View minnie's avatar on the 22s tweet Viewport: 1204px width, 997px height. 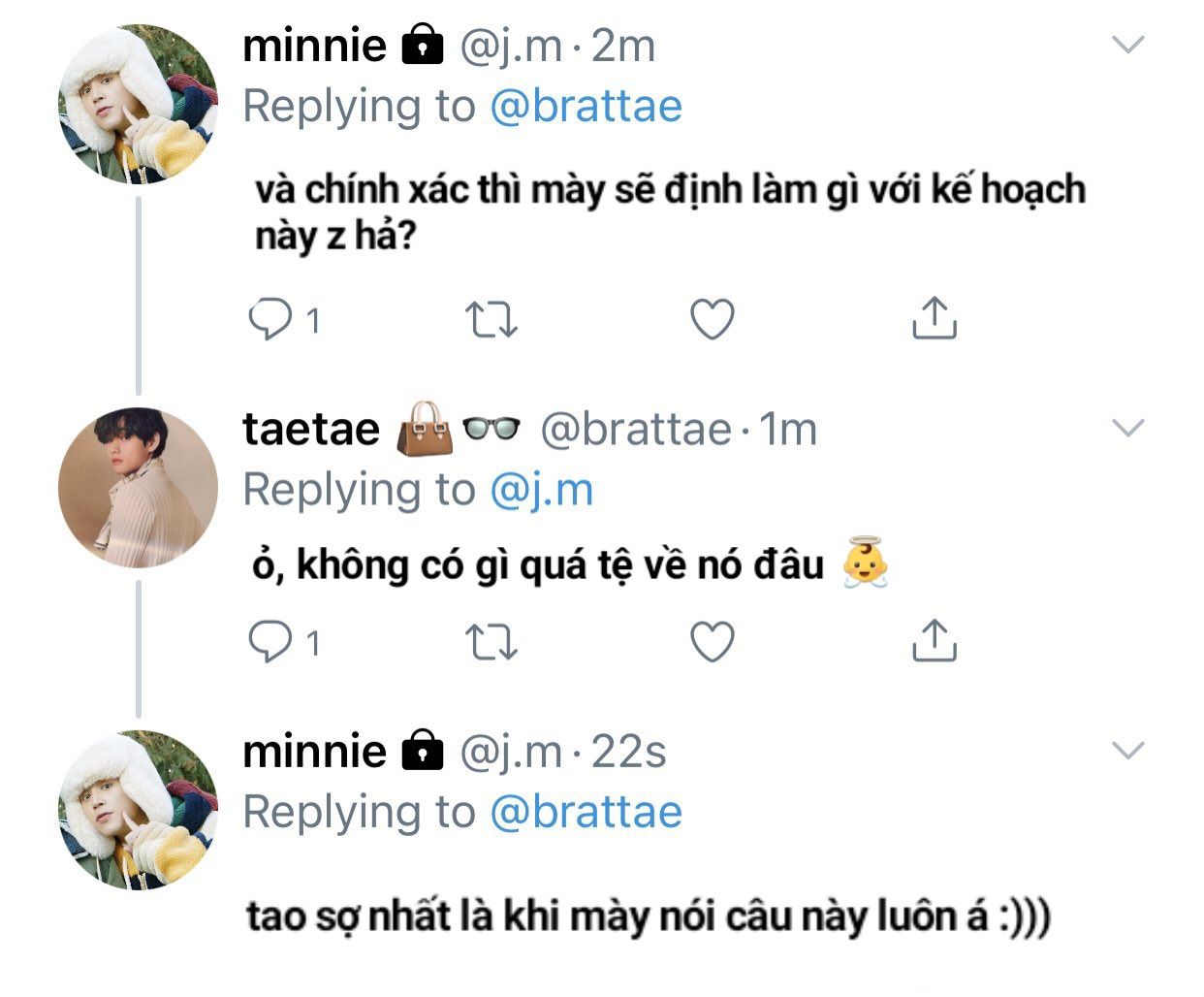[x=138, y=810]
